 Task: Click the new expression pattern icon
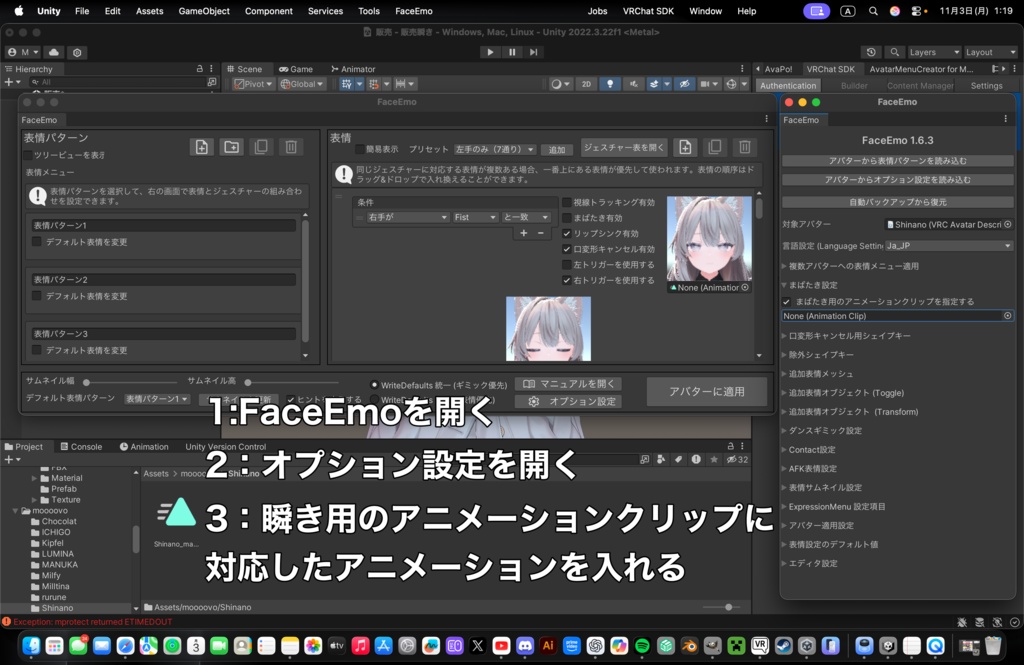click(x=202, y=146)
